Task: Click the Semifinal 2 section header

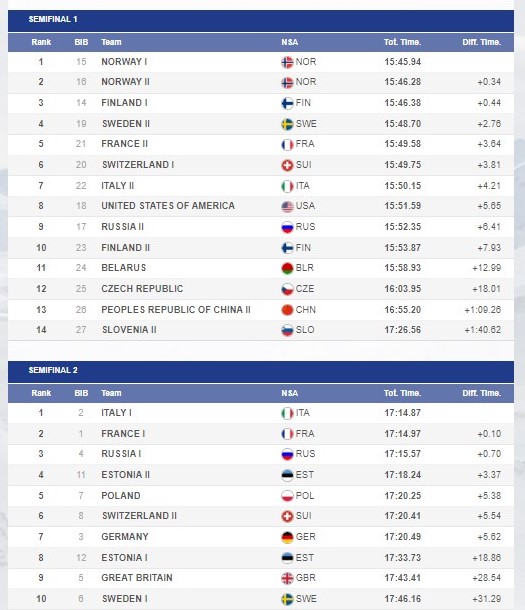Action: tap(261, 372)
